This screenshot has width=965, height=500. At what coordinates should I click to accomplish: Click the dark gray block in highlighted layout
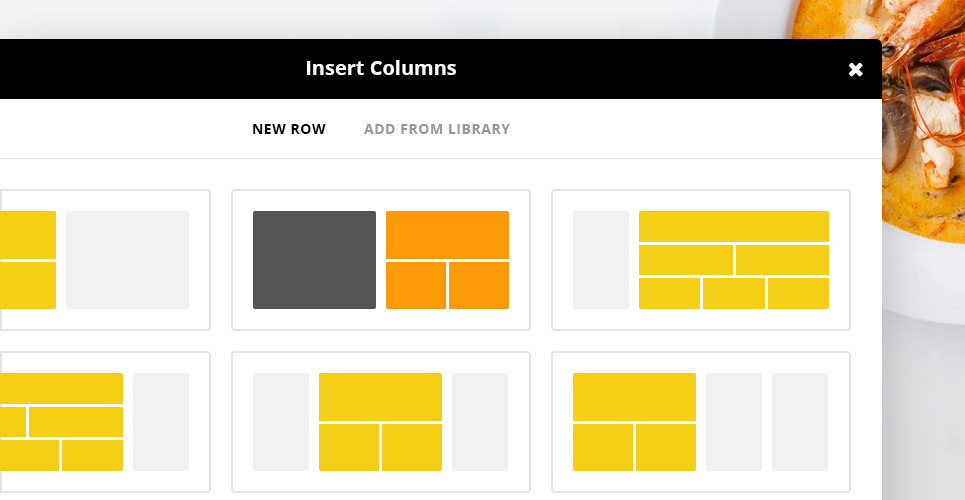314,260
